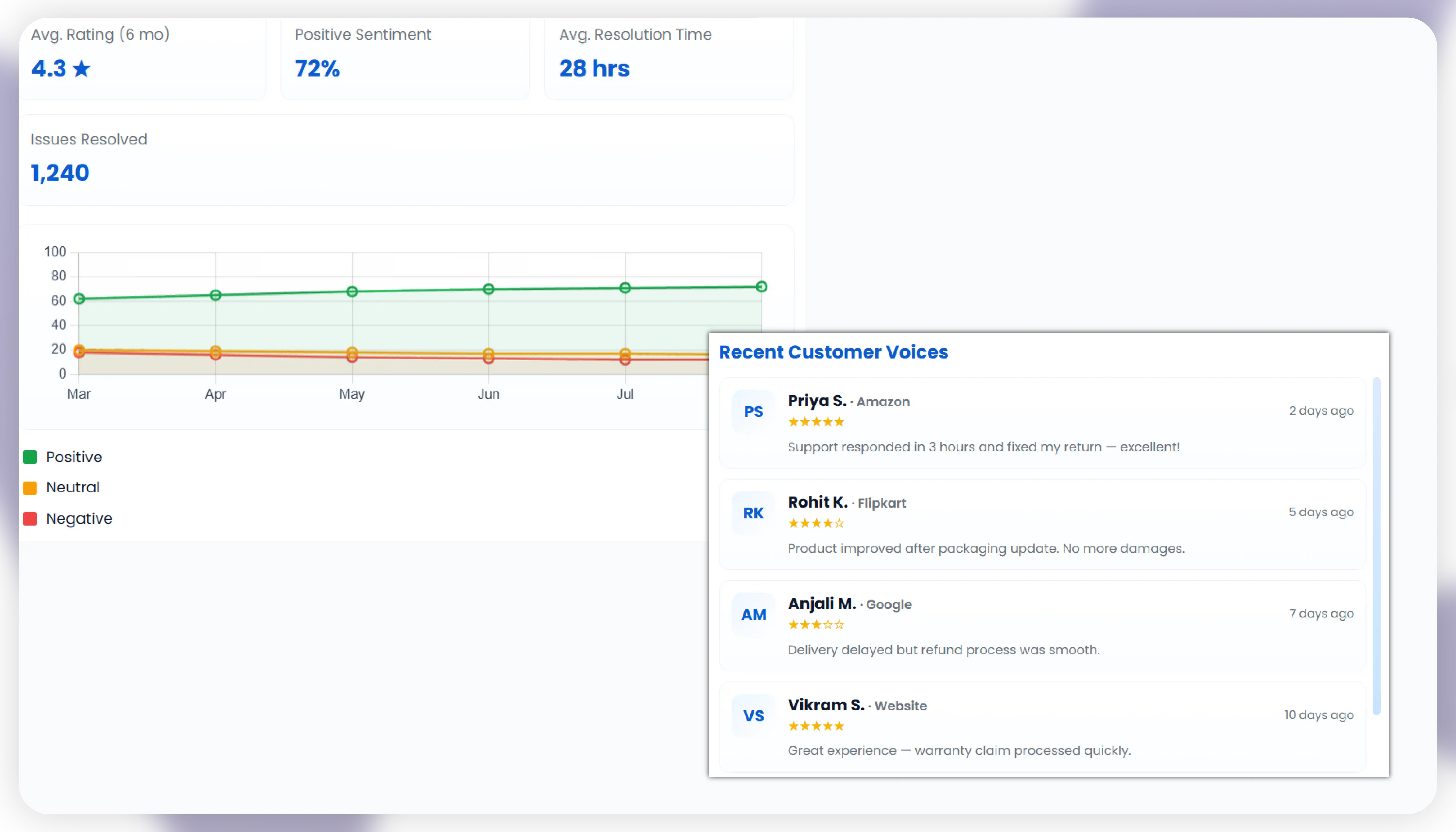The height and width of the screenshot is (832, 1456).
Task: Click the Apr positive data point on the chart
Action: (216, 295)
